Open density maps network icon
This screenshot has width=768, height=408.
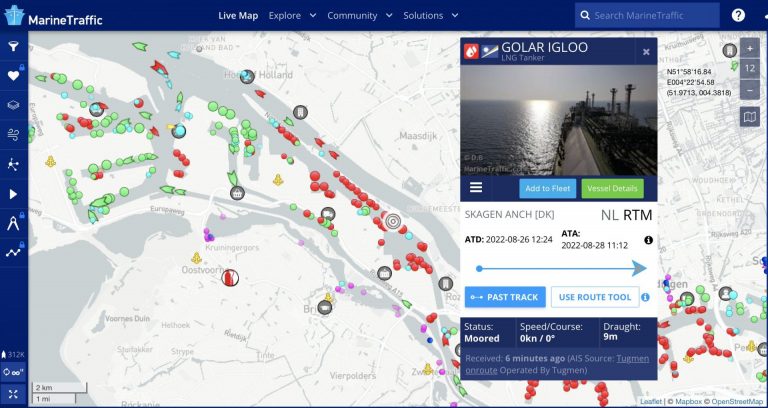[13, 164]
